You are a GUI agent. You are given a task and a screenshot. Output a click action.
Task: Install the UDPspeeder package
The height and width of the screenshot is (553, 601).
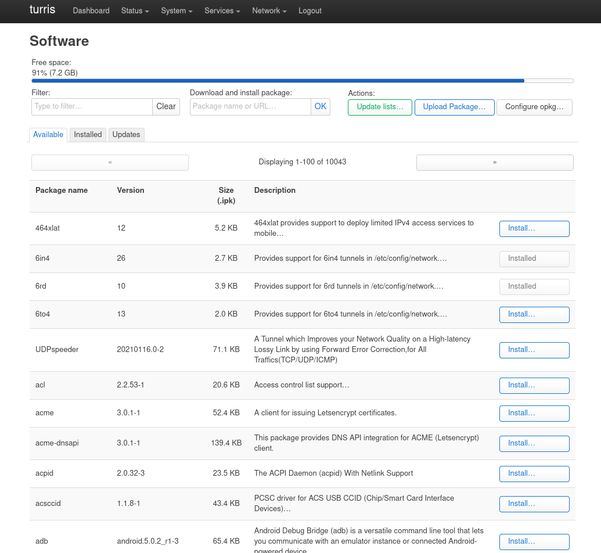pos(534,350)
